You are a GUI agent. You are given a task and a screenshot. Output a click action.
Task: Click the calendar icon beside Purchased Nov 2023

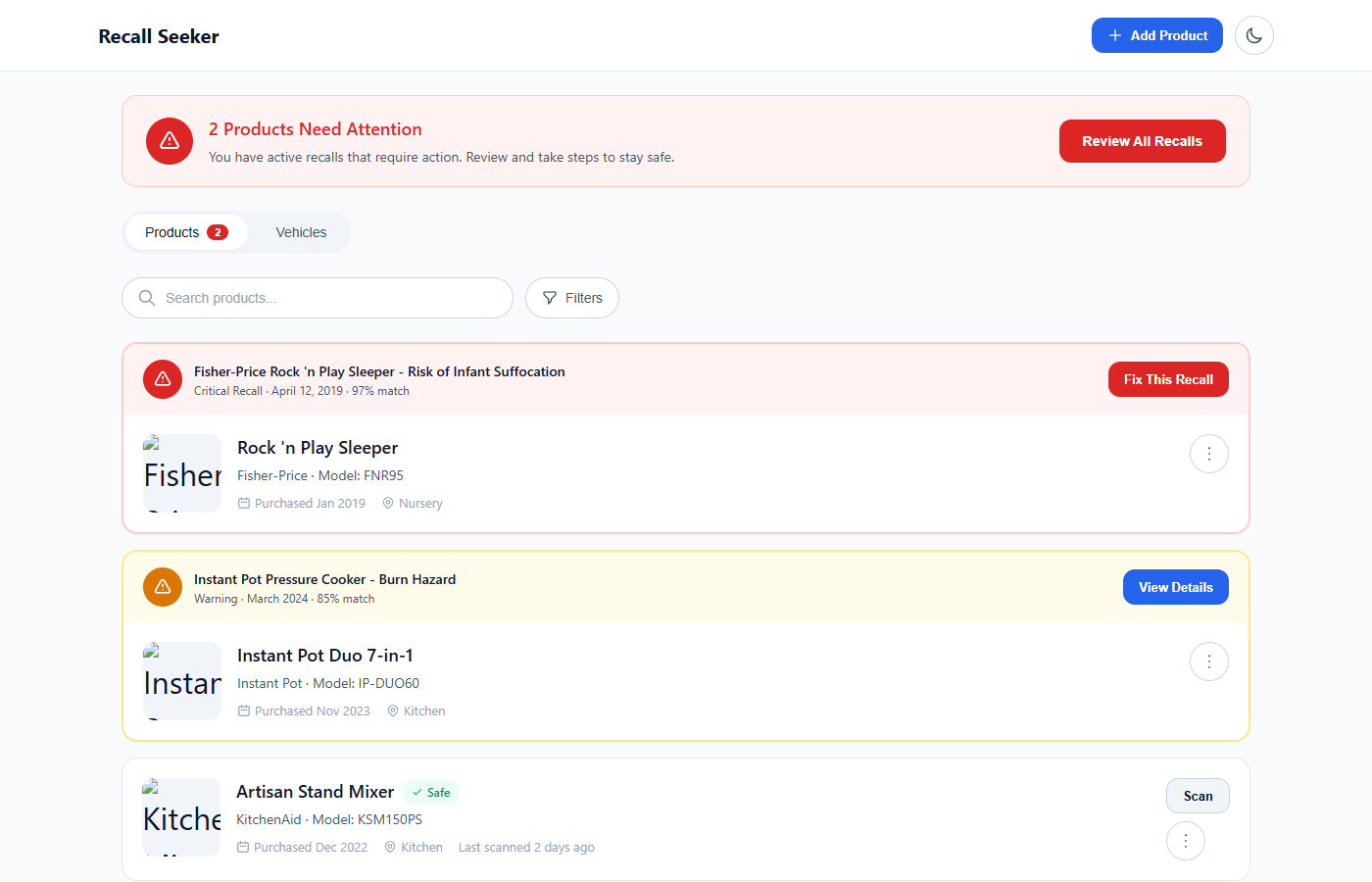tap(244, 711)
